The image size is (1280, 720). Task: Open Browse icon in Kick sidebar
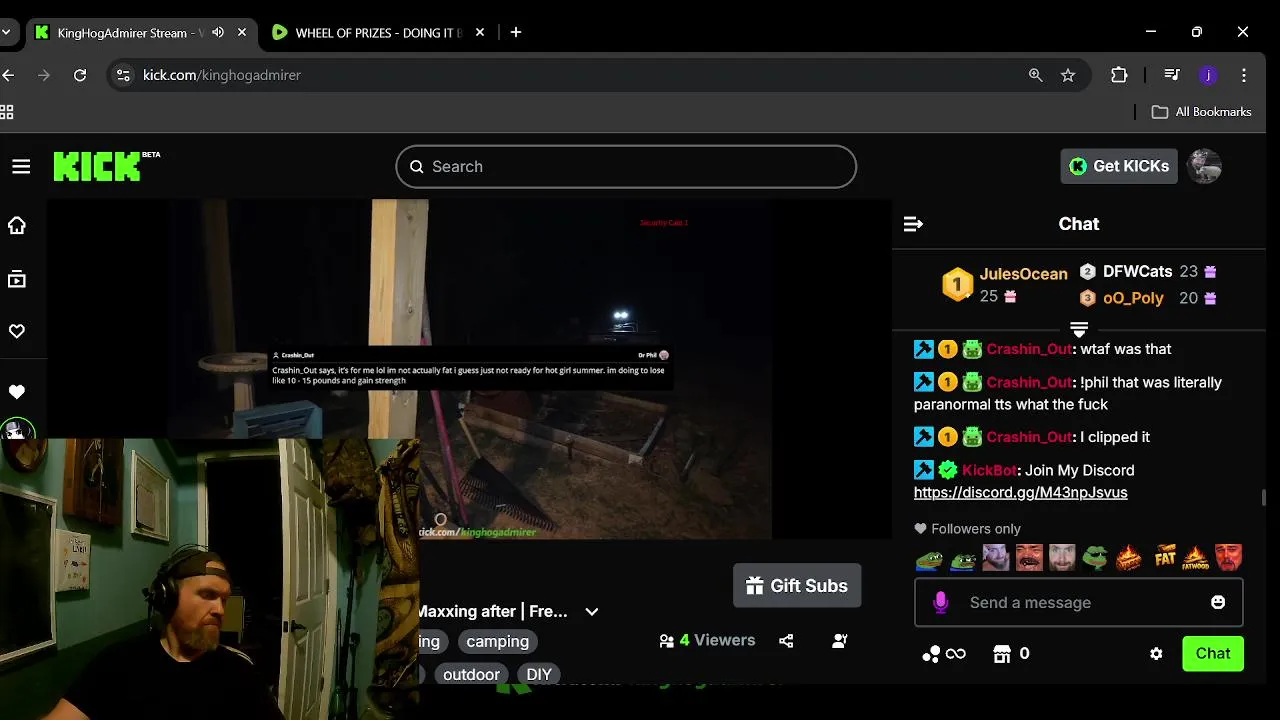(17, 280)
